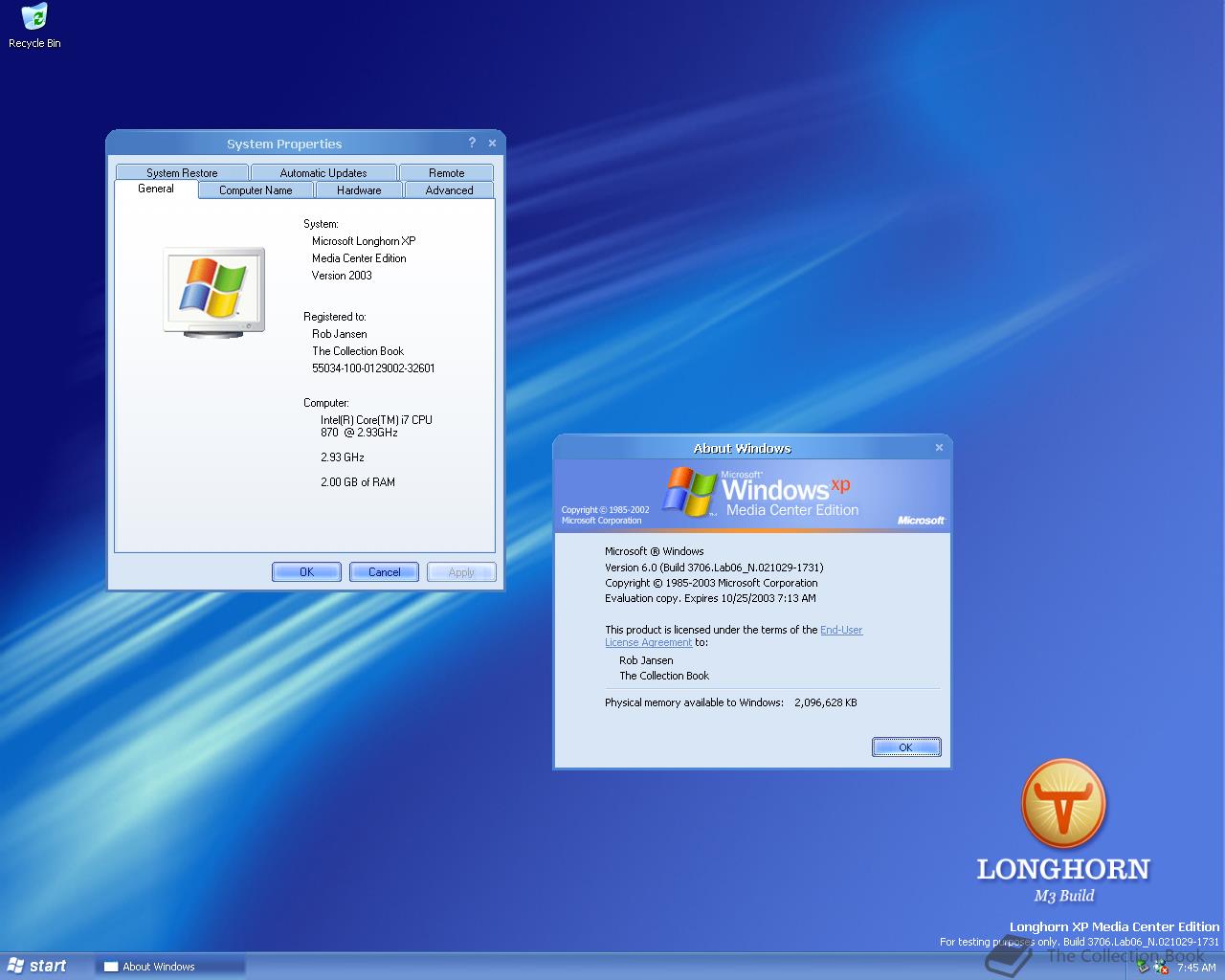Click the Apply button in System Properties
Screen dimensions: 1225x980
(461, 571)
